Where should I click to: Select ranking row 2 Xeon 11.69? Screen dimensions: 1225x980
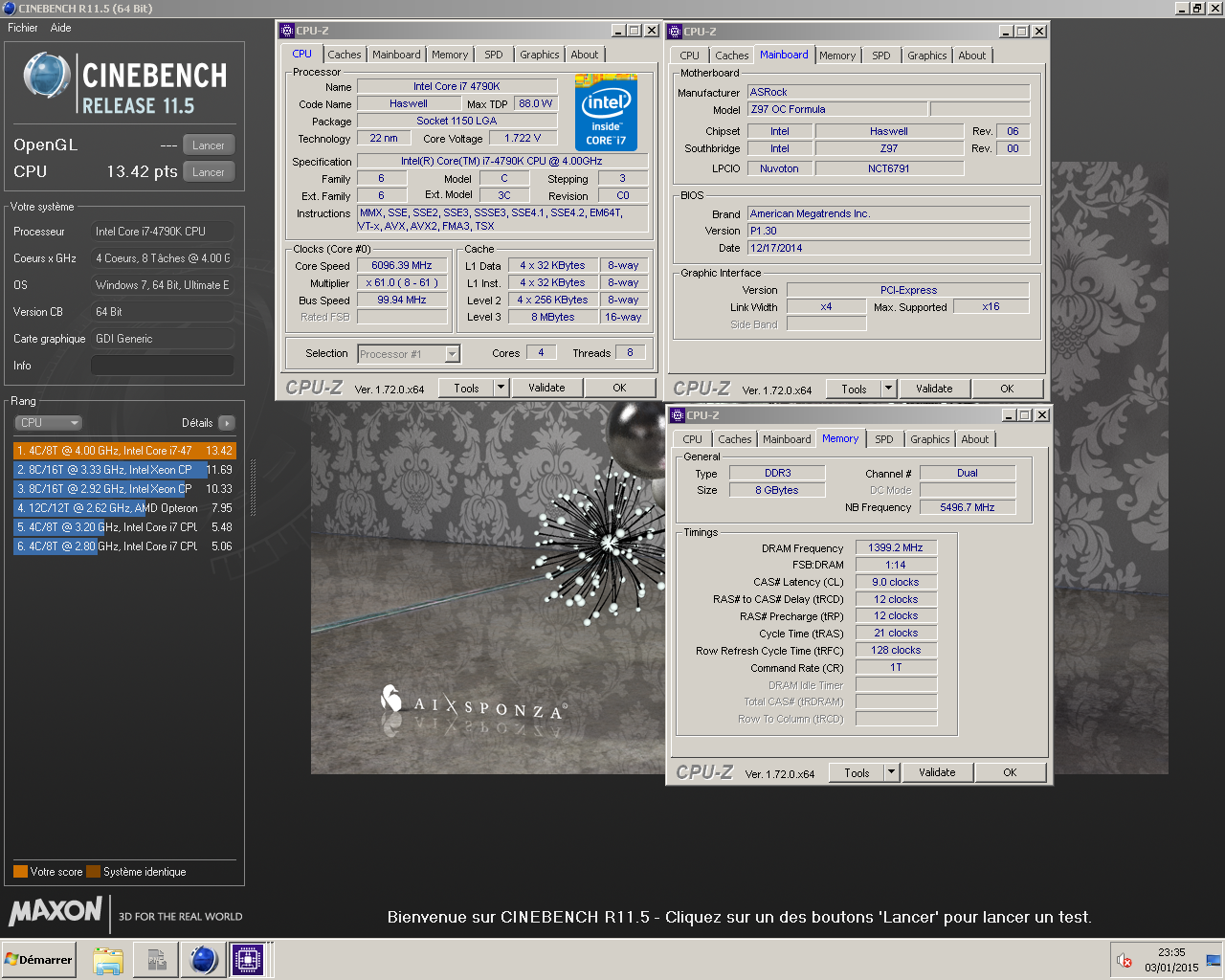coord(124,470)
